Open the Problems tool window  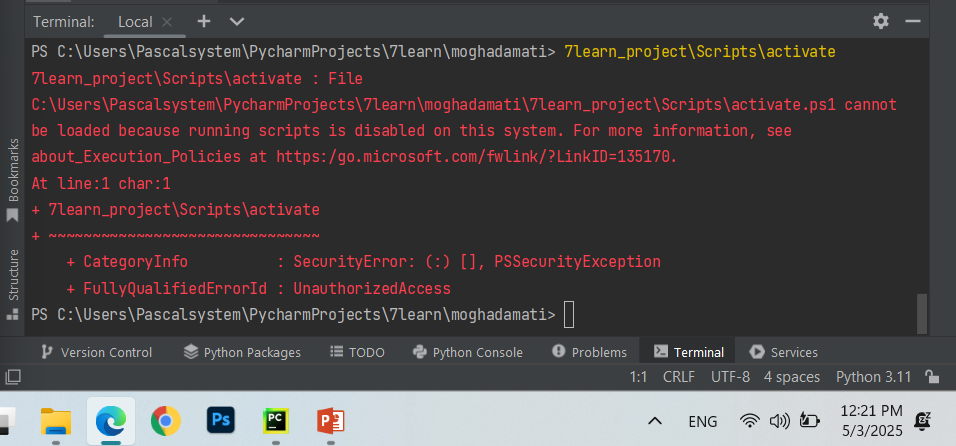point(590,352)
